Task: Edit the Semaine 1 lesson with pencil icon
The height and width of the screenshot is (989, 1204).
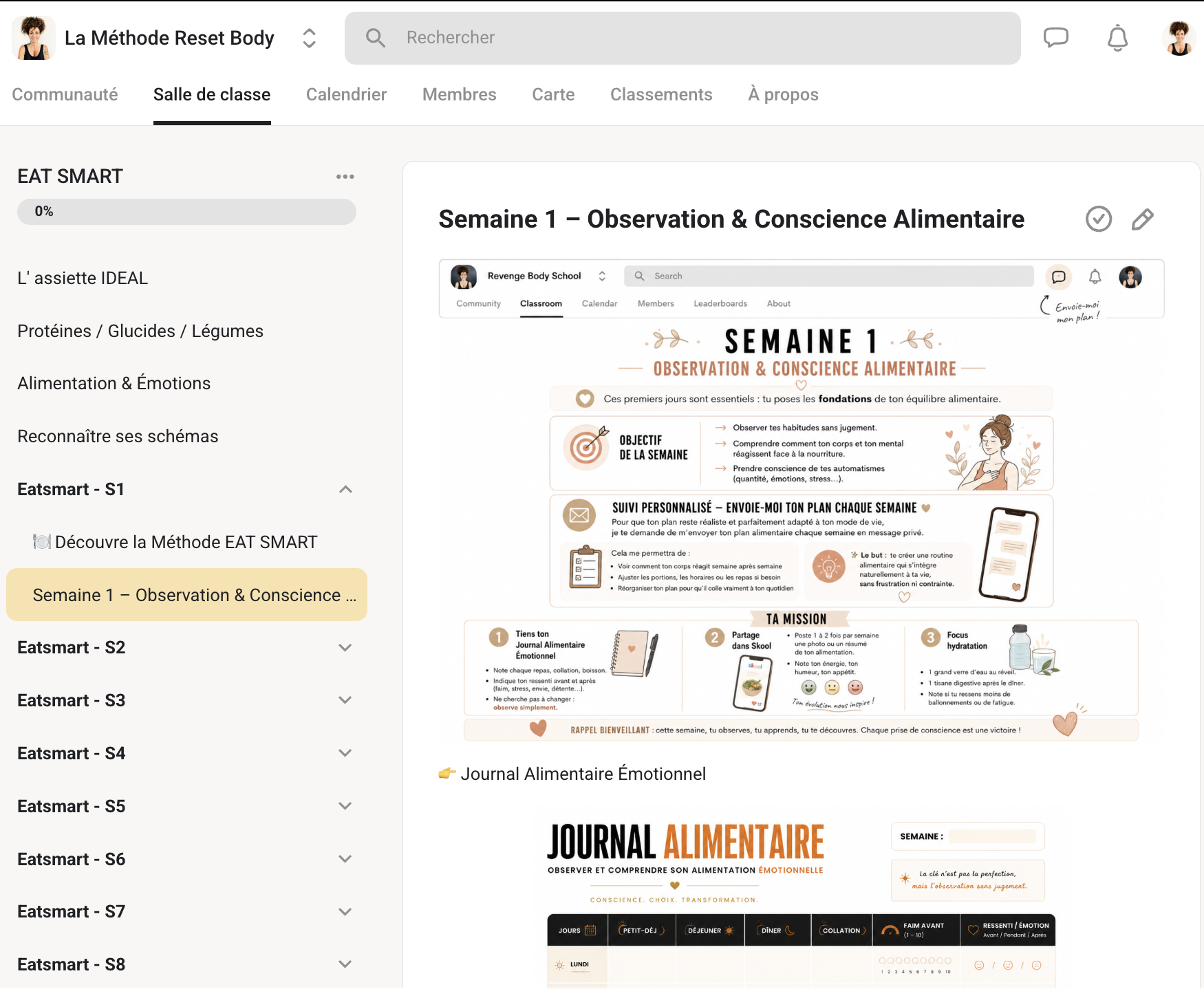Action: (1142, 219)
